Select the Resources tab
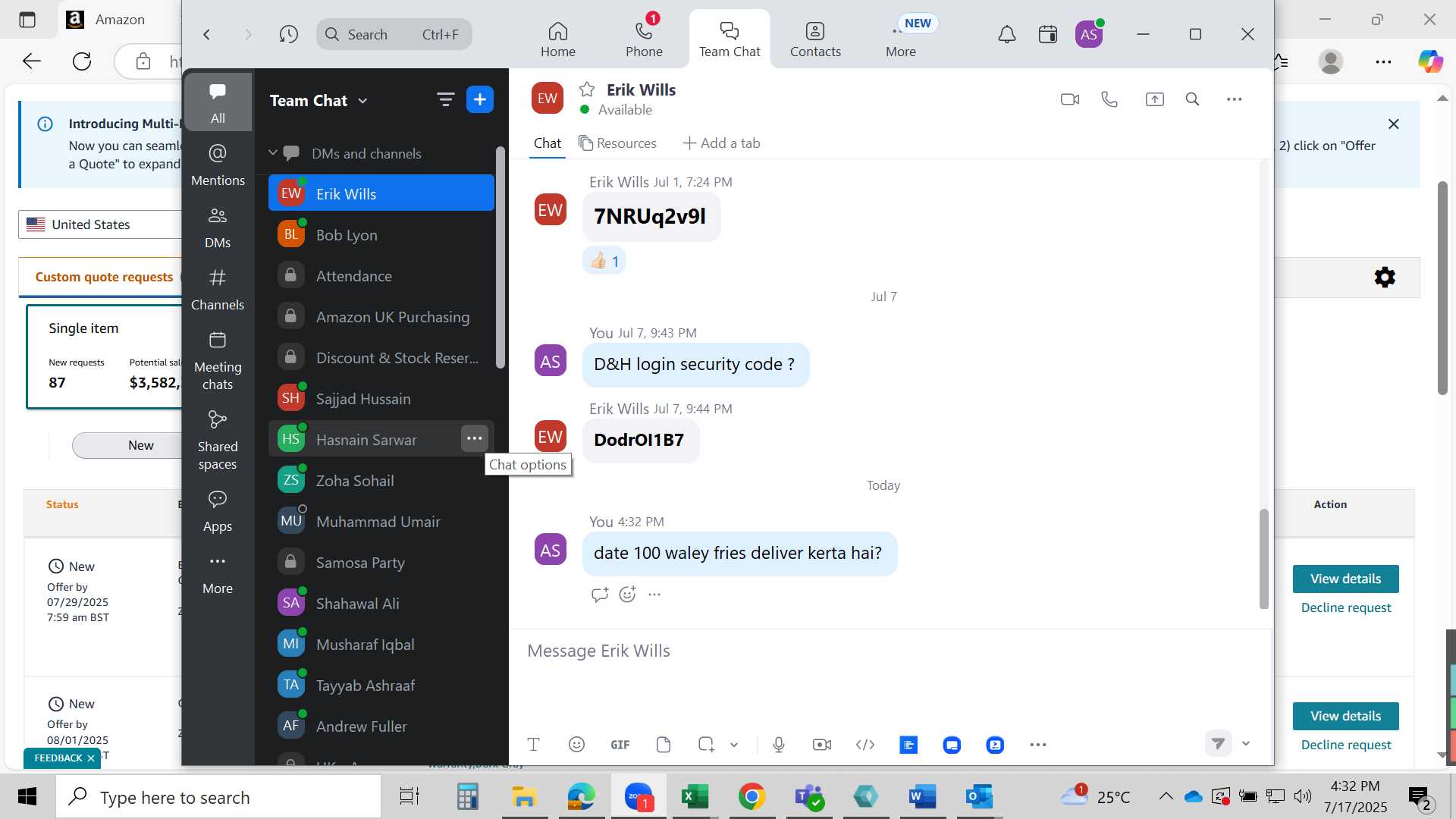This screenshot has height=819, width=1456. (x=617, y=143)
